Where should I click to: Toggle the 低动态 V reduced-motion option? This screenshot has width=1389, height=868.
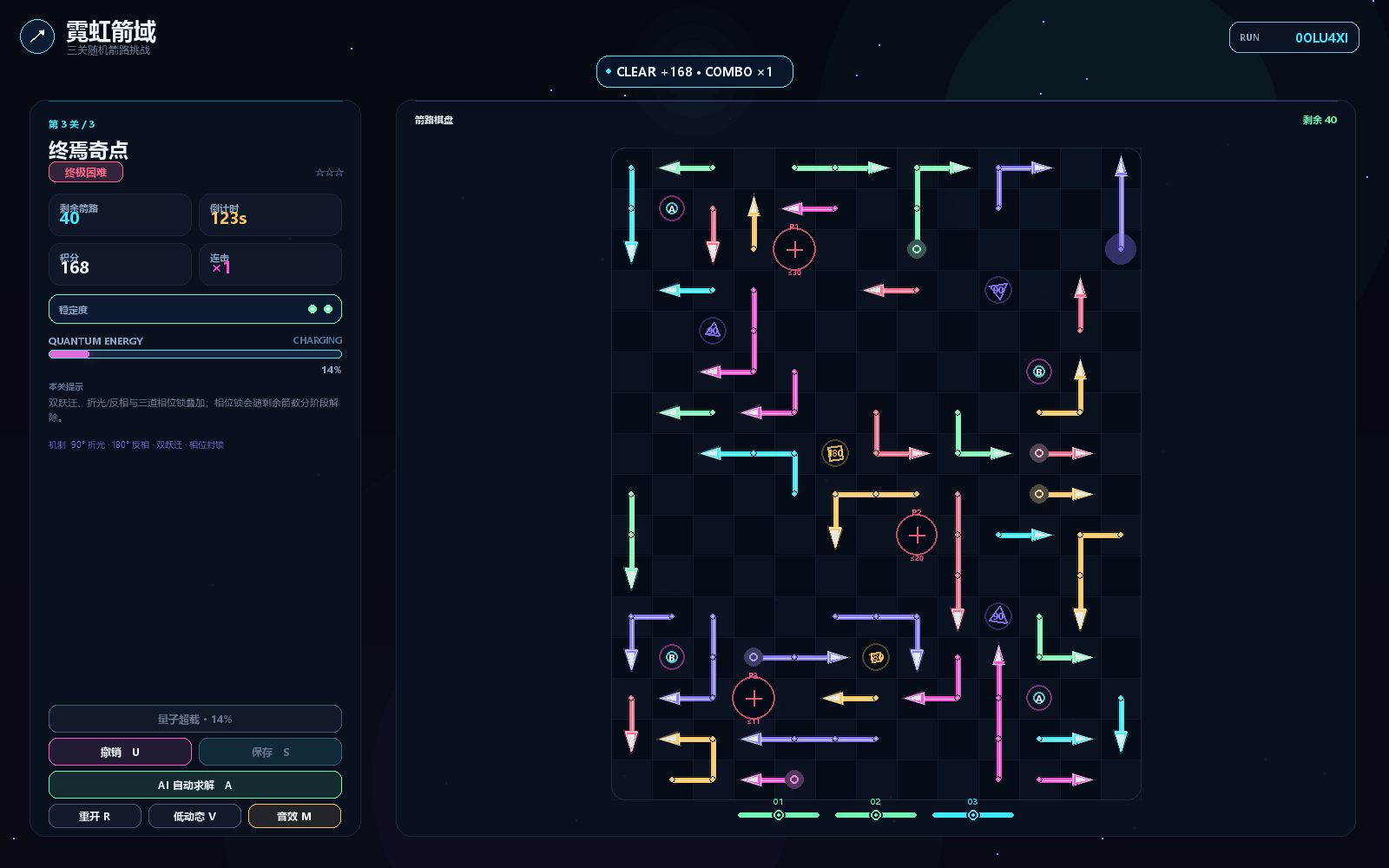point(194,816)
